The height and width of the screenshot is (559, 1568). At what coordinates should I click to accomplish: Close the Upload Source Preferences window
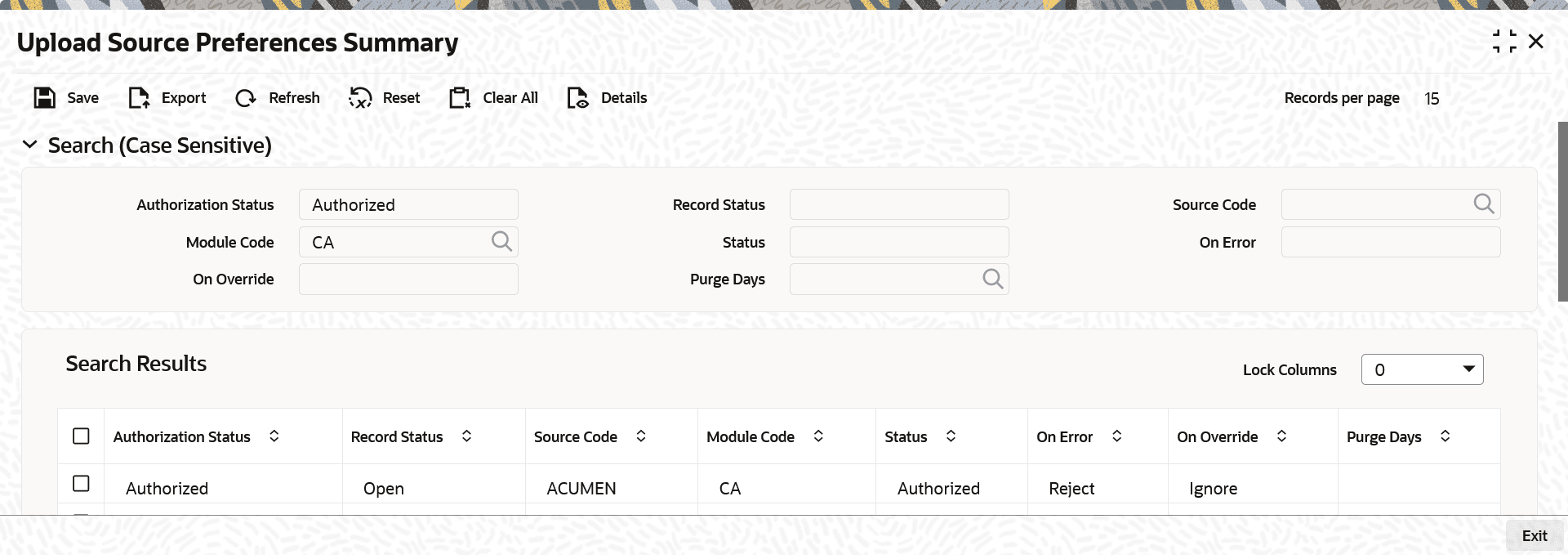[1535, 42]
